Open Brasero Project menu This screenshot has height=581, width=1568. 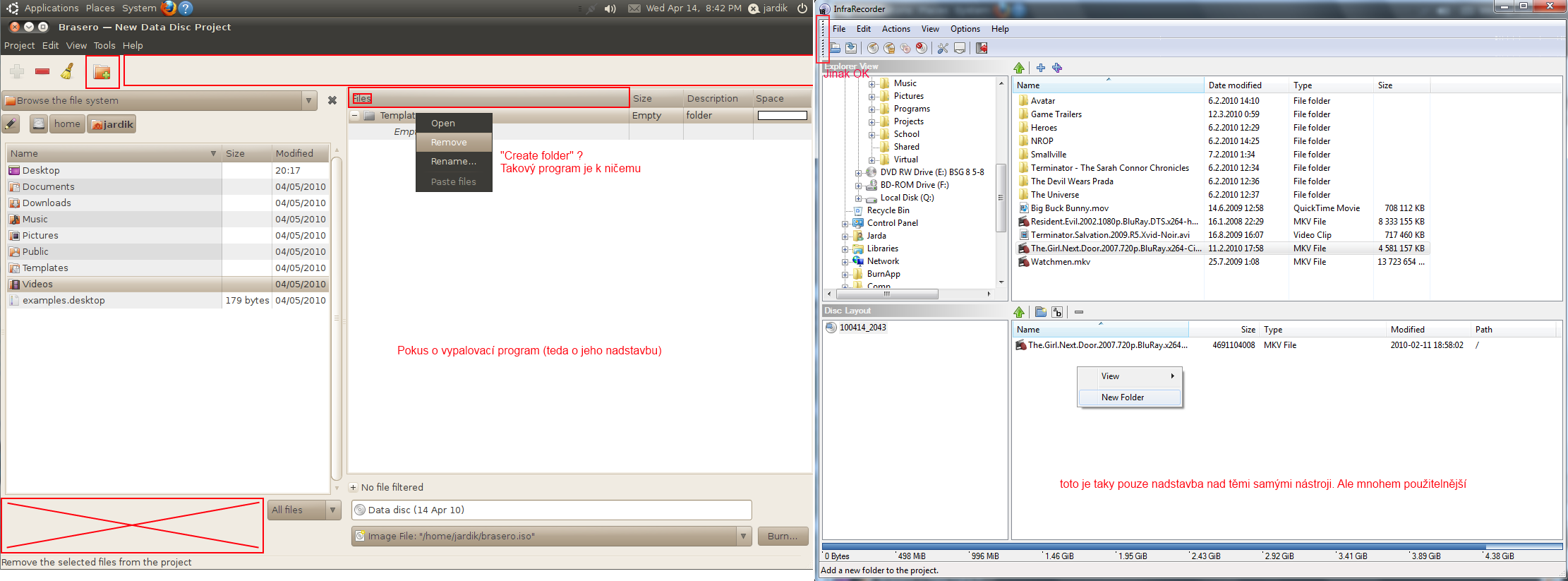point(19,45)
